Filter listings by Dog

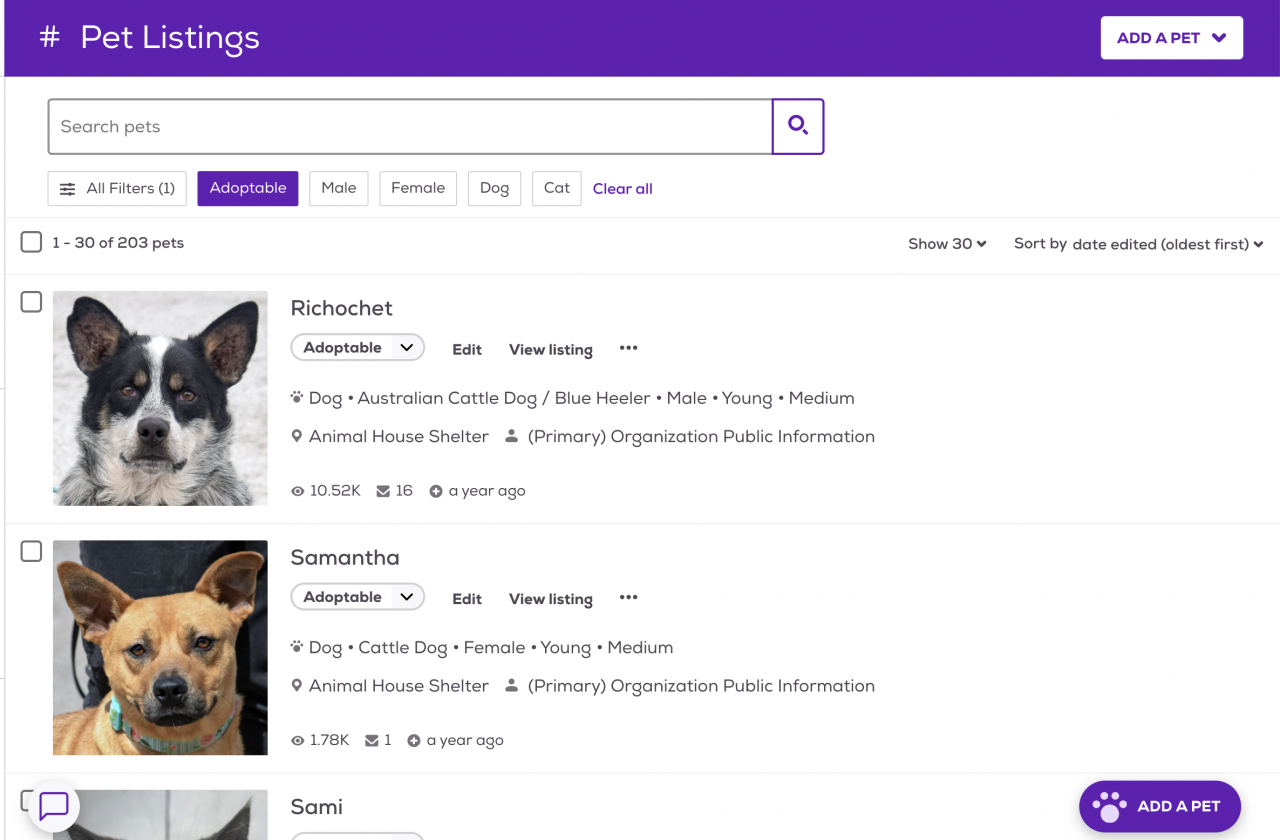pyautogui.click(x=494, y=188)
